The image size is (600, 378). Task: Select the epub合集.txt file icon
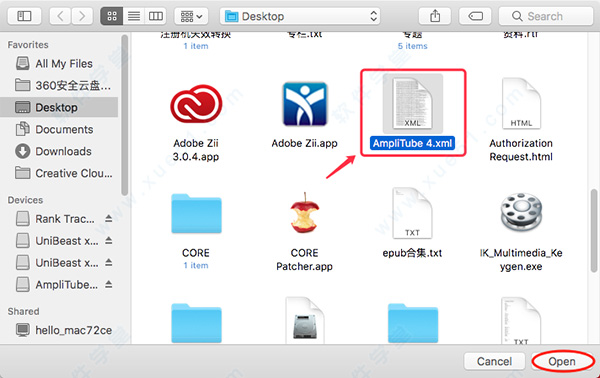click(x=412, y=213)
